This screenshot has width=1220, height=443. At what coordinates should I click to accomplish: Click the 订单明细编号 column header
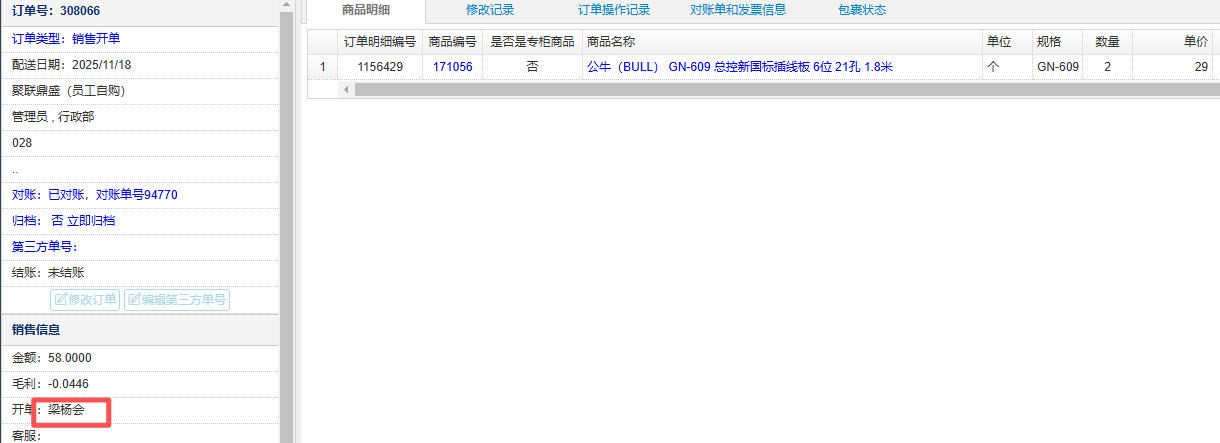coord(379,42)
